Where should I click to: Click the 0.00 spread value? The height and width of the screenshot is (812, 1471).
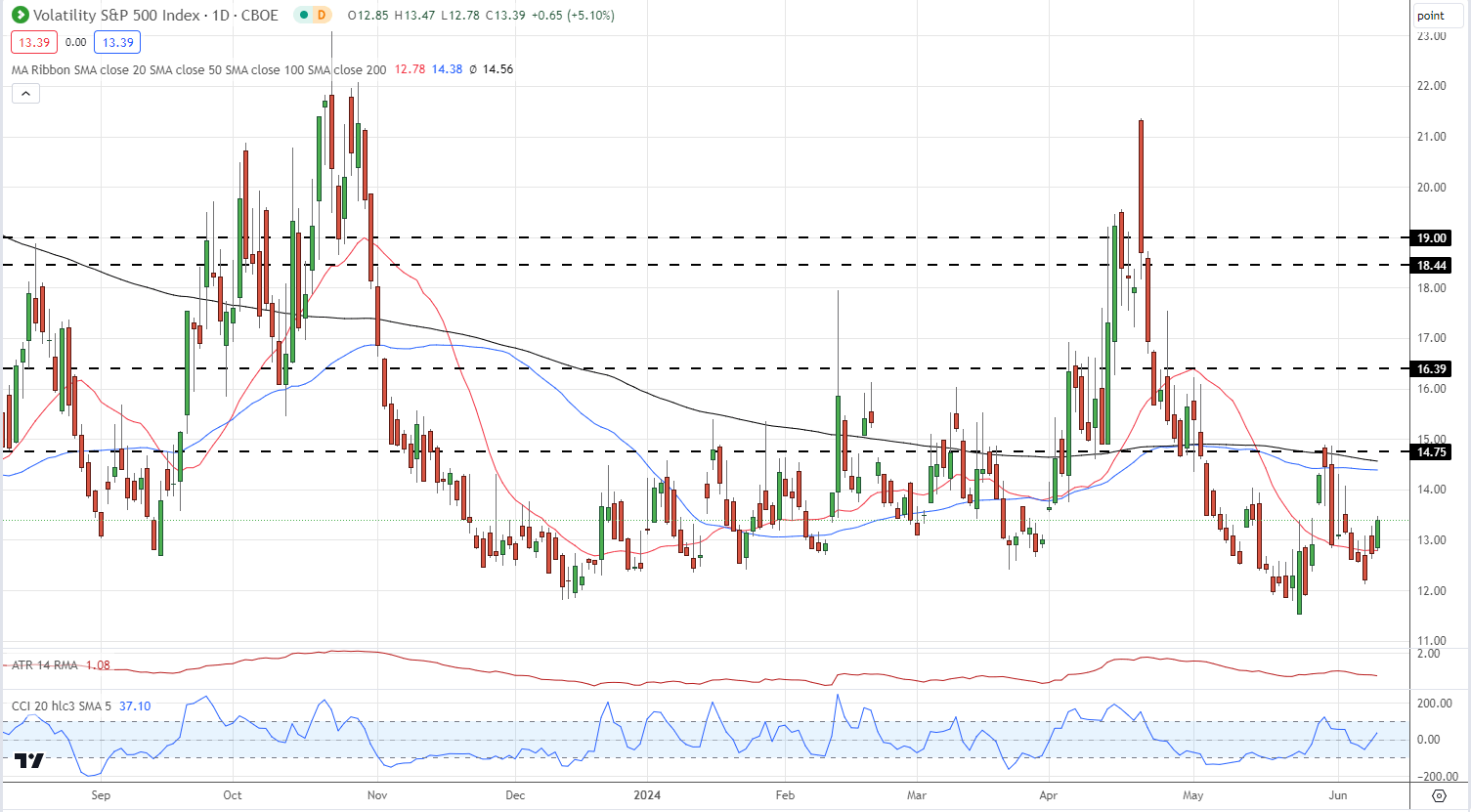click(75, 42)
